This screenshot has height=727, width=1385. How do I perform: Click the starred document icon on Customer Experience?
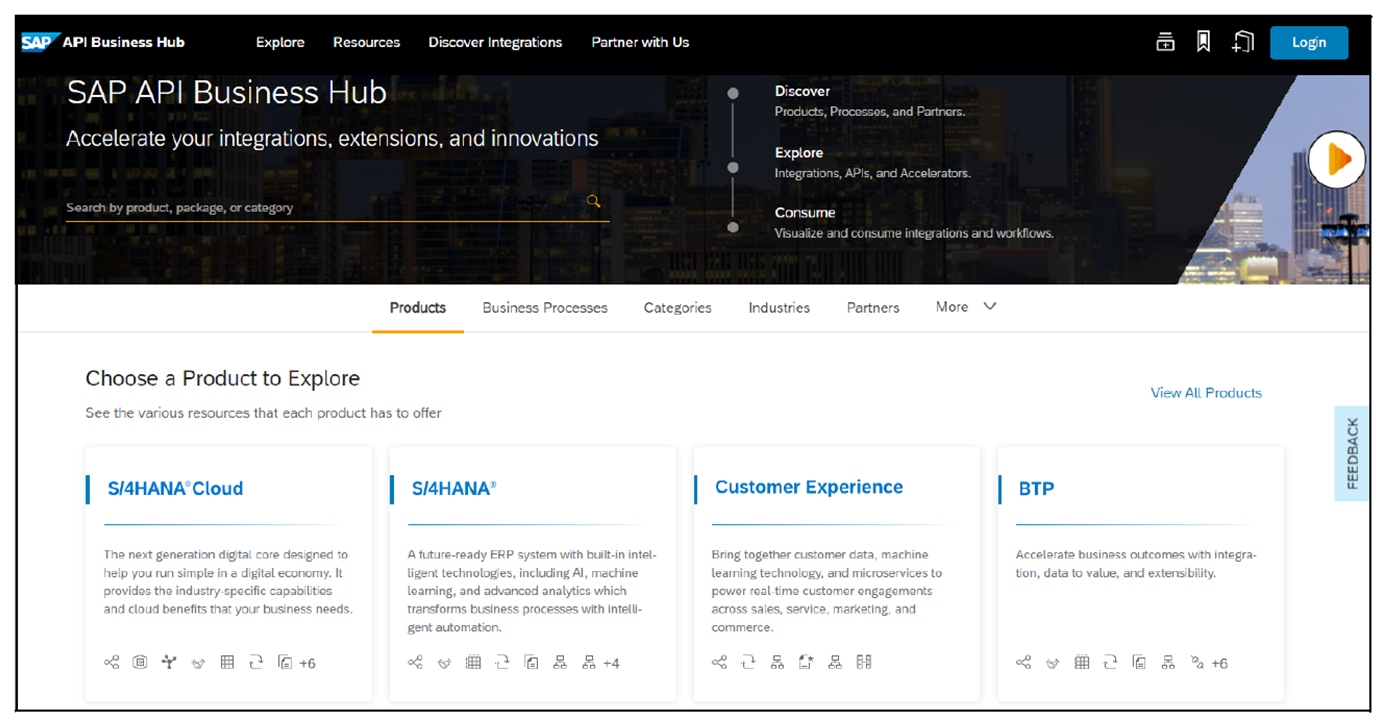click(806, 662)
